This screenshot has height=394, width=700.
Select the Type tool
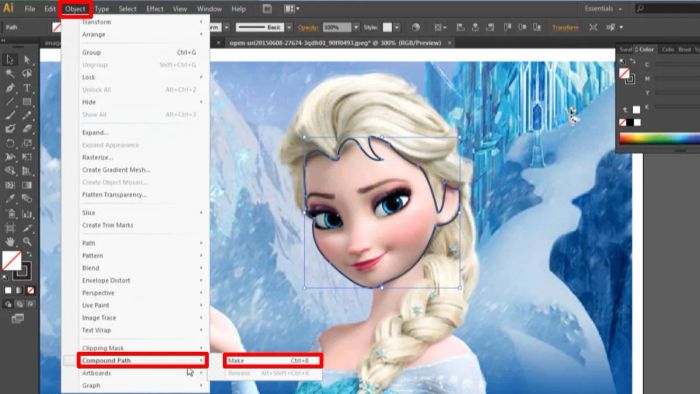click(x=27, y=88)
